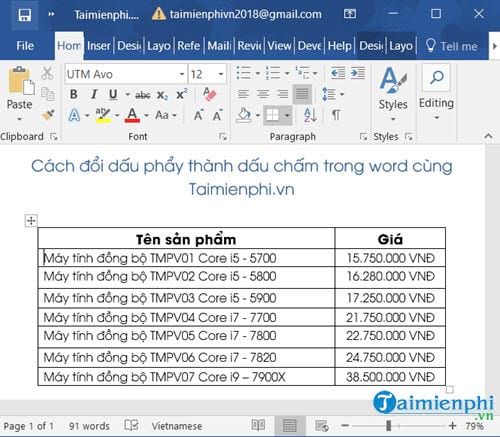The width and height of the screenshot is (500, 437).
Task: Switch to Read Mode view
Action: pos(258,425)
